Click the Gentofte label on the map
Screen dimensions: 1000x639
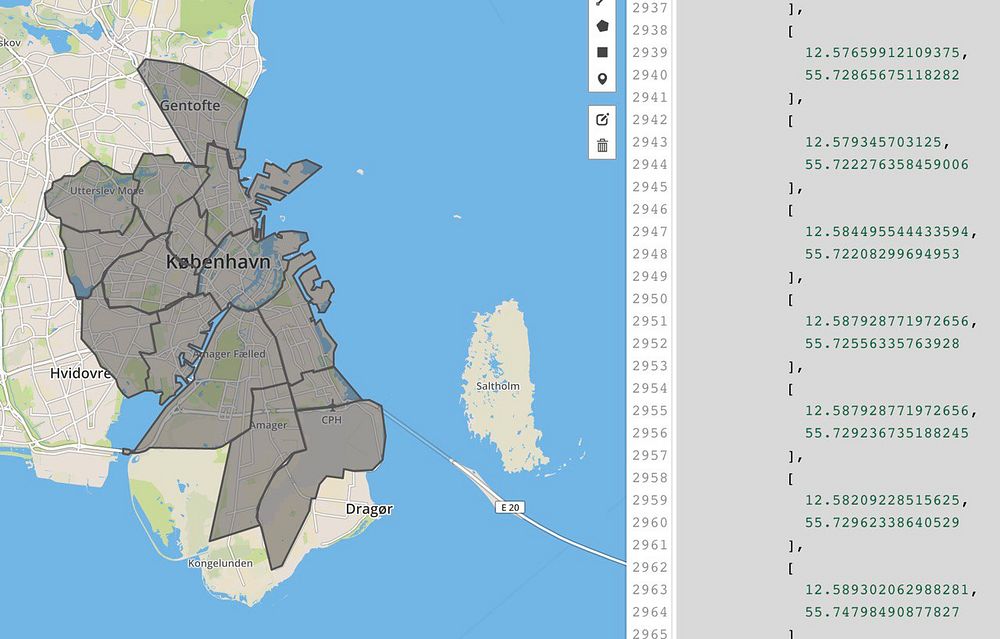[189, 105]
